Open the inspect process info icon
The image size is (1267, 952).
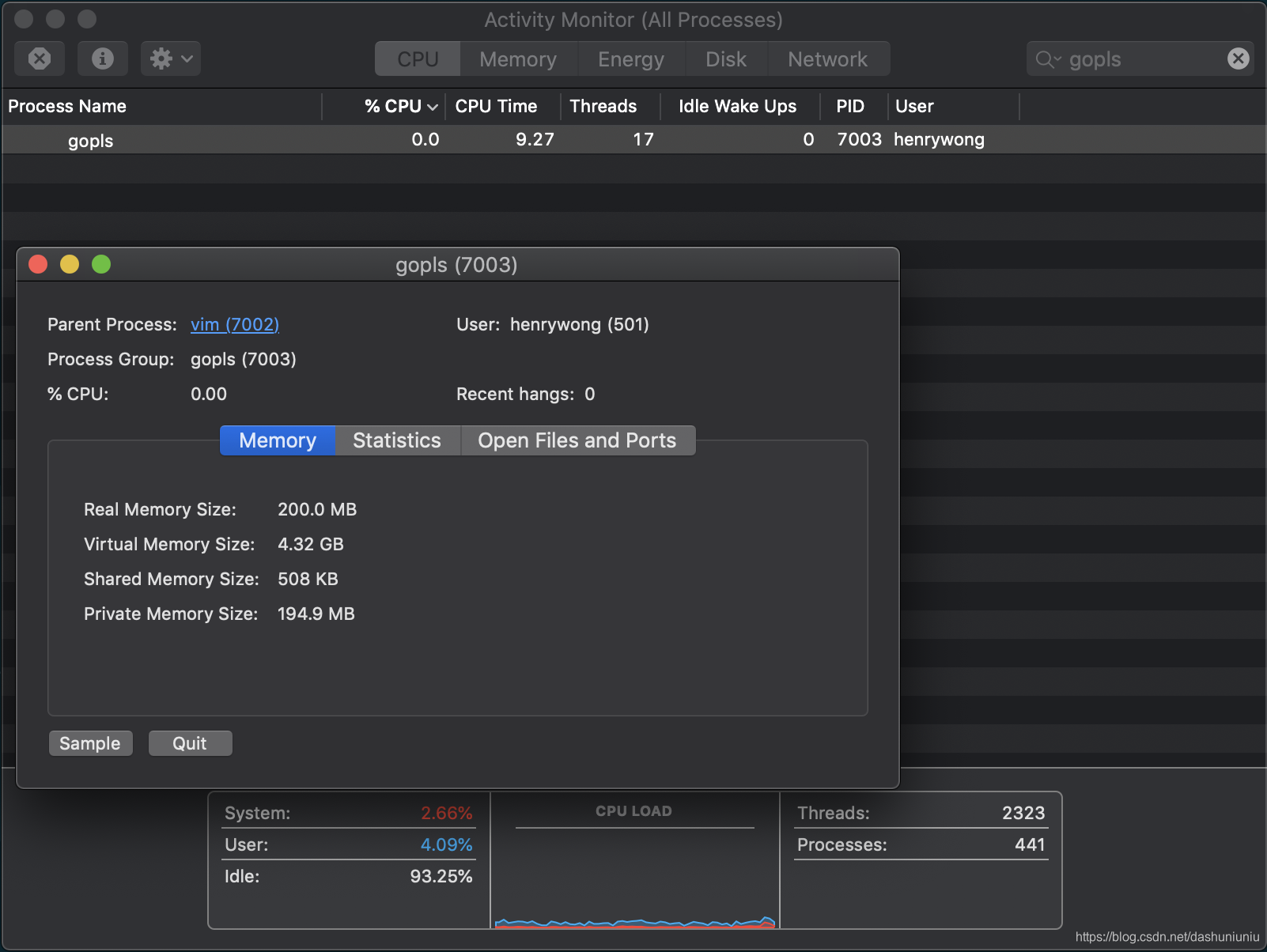click(x=103, y=59)
